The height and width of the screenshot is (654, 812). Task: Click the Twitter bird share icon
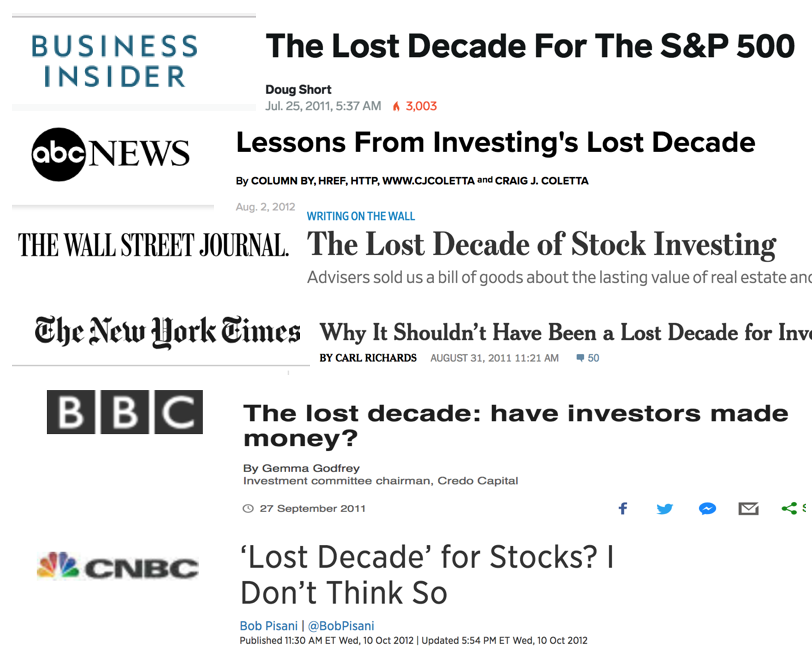pos(664,508)
